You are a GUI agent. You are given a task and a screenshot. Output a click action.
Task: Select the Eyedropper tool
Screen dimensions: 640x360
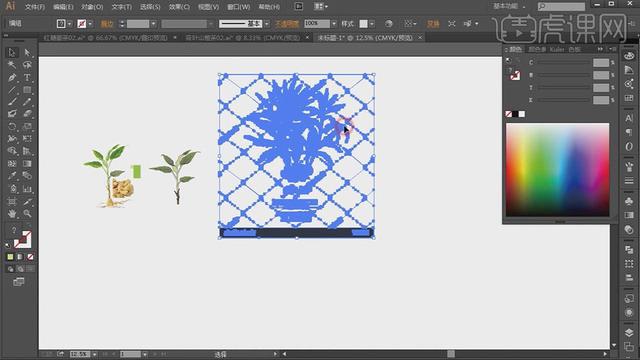point(12,176)
